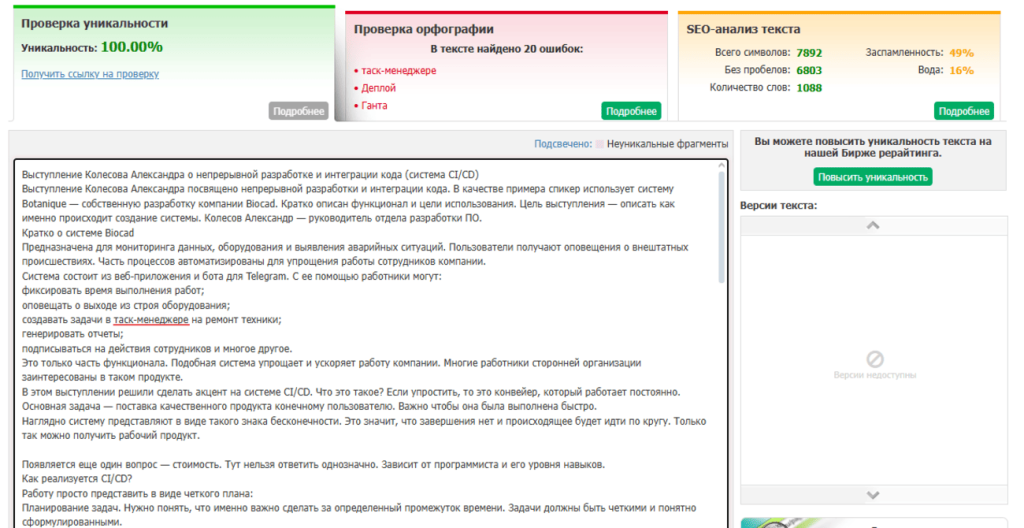Click the underlined 'таск-менеджере' word in text

point(151,320)
